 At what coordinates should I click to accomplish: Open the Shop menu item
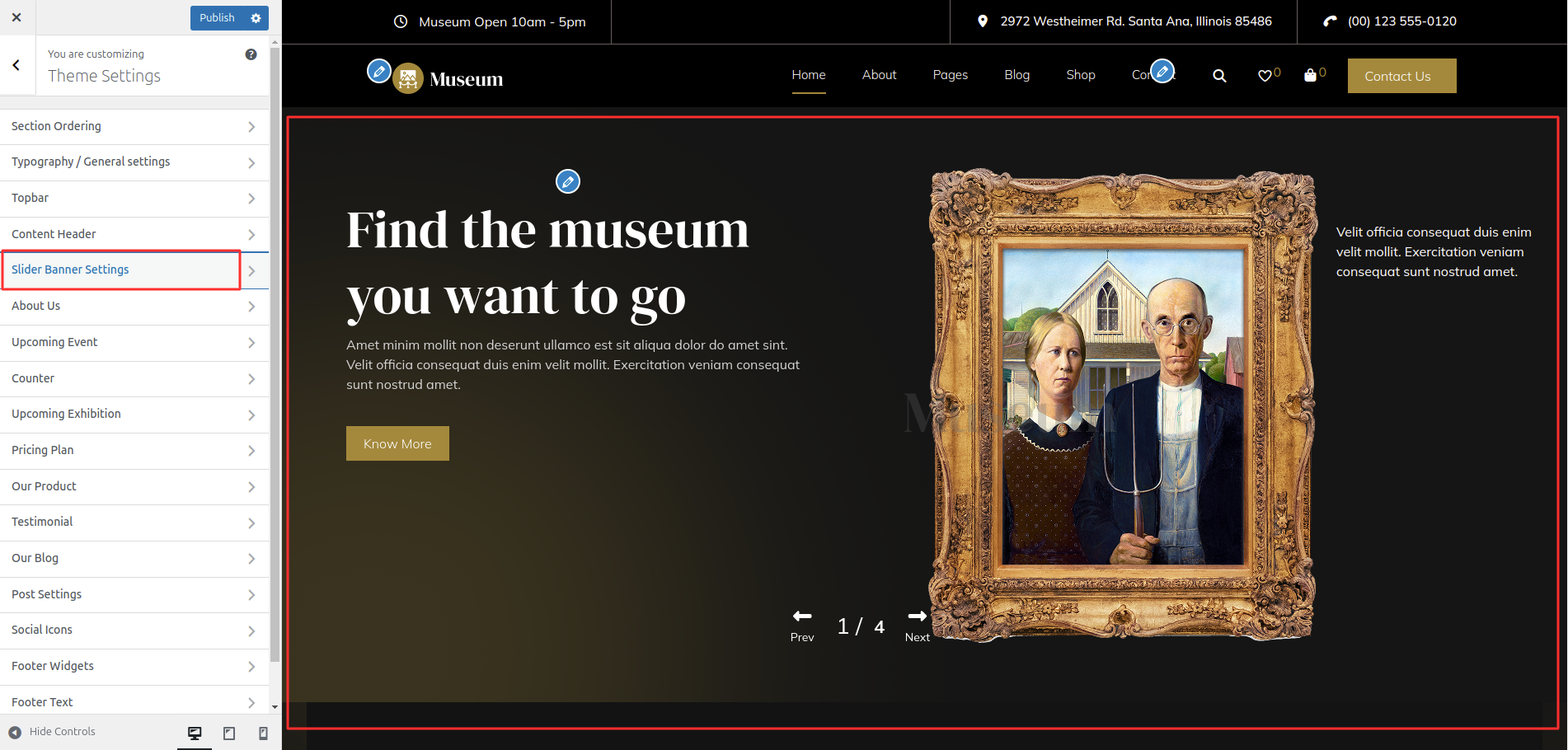tap(1080, 75)
